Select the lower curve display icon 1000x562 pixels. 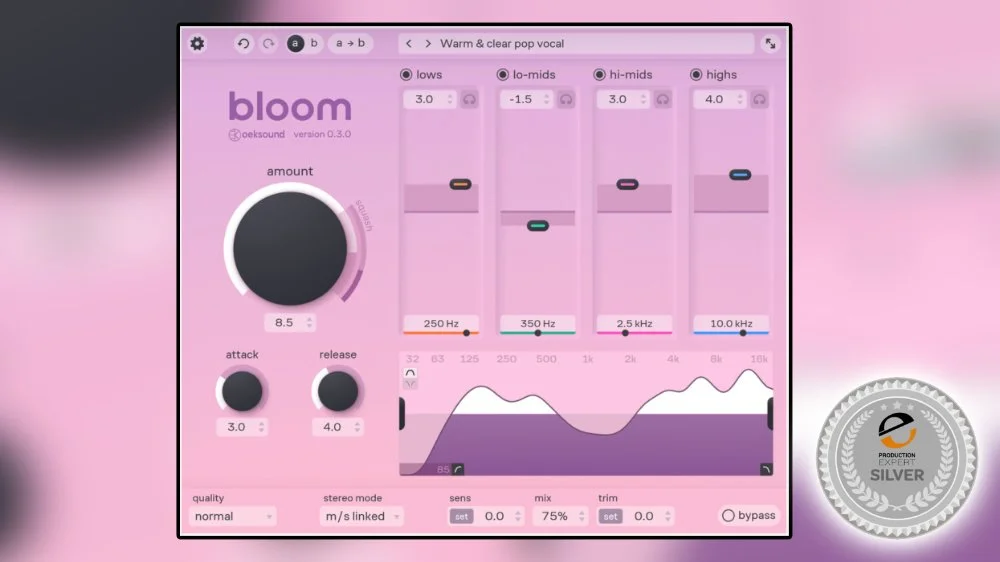(x=410, y=384)
